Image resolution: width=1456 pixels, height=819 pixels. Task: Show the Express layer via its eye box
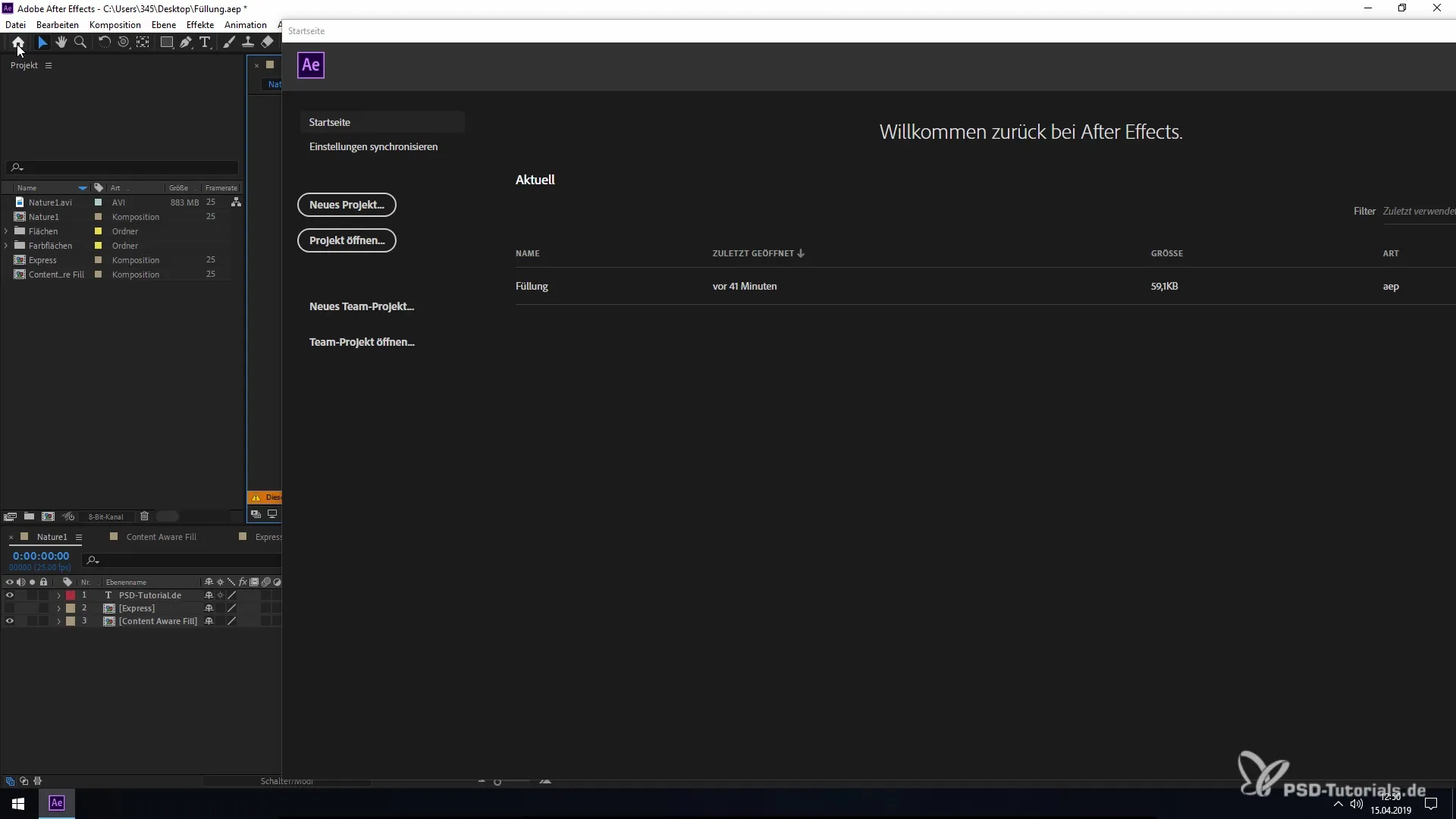10,609
